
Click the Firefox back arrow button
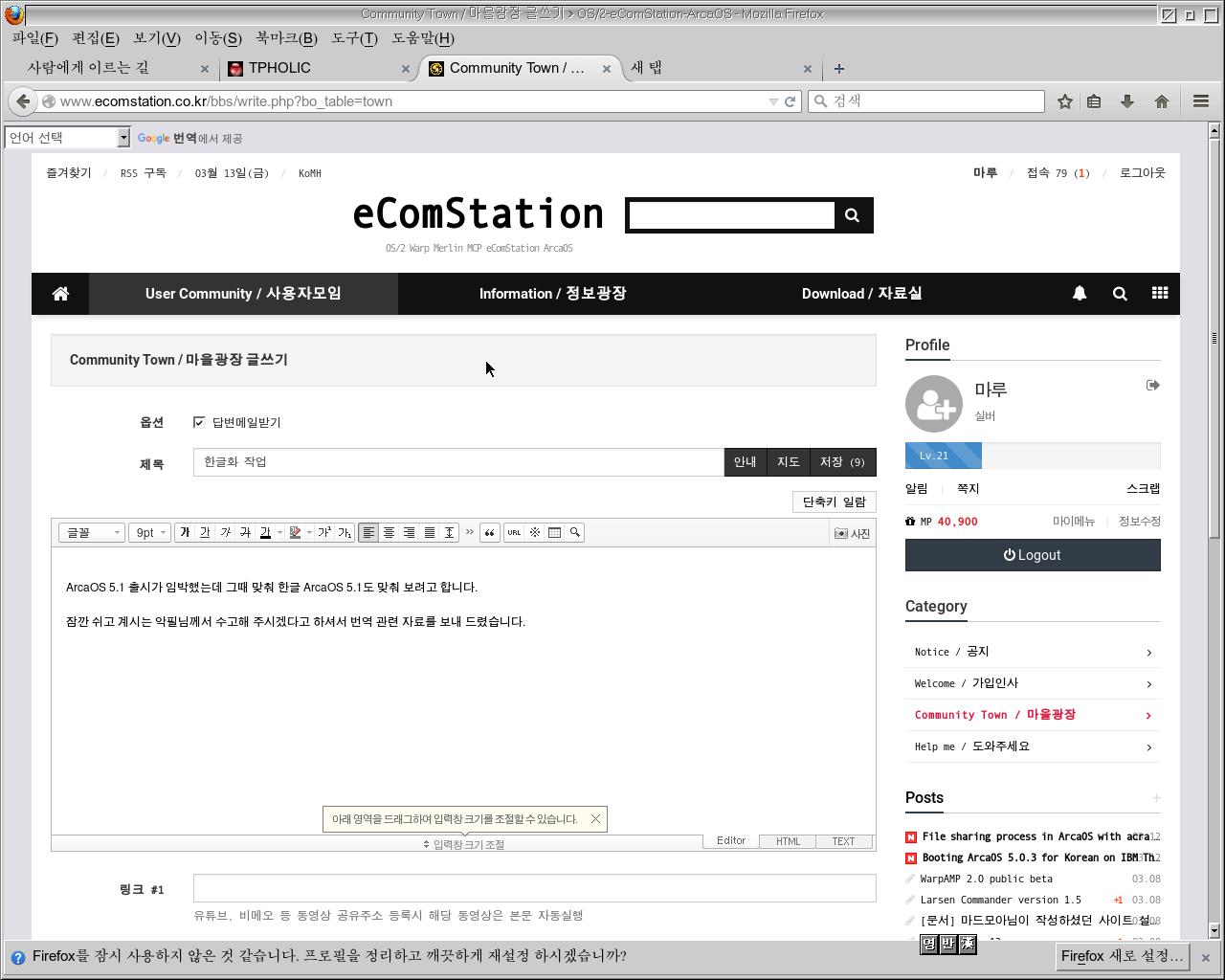(22, 101)
